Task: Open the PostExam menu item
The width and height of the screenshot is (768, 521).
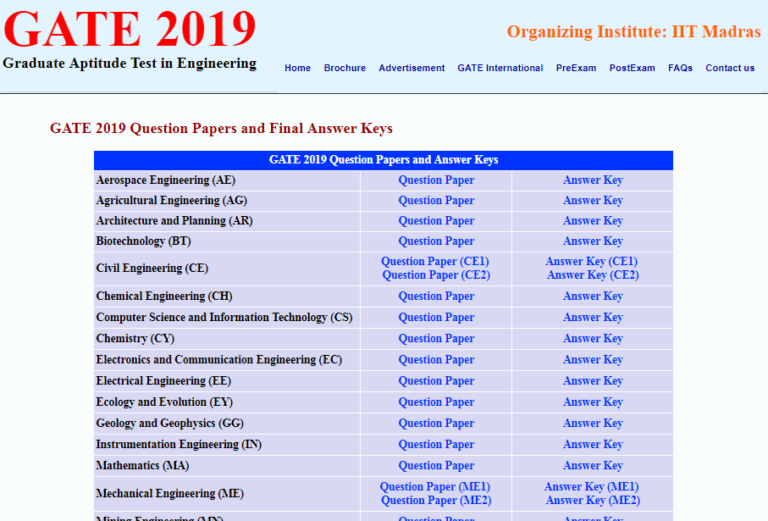Action: tap(632, 68)
